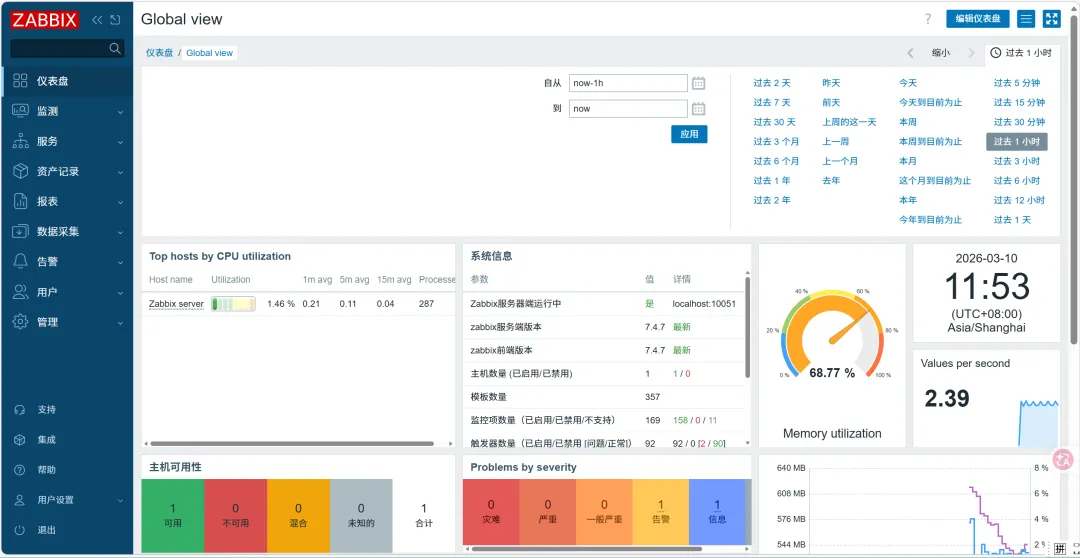Select the highlighted 过去 1 小时 range
The image size is (1080, 558).
tap(1017, 142)
